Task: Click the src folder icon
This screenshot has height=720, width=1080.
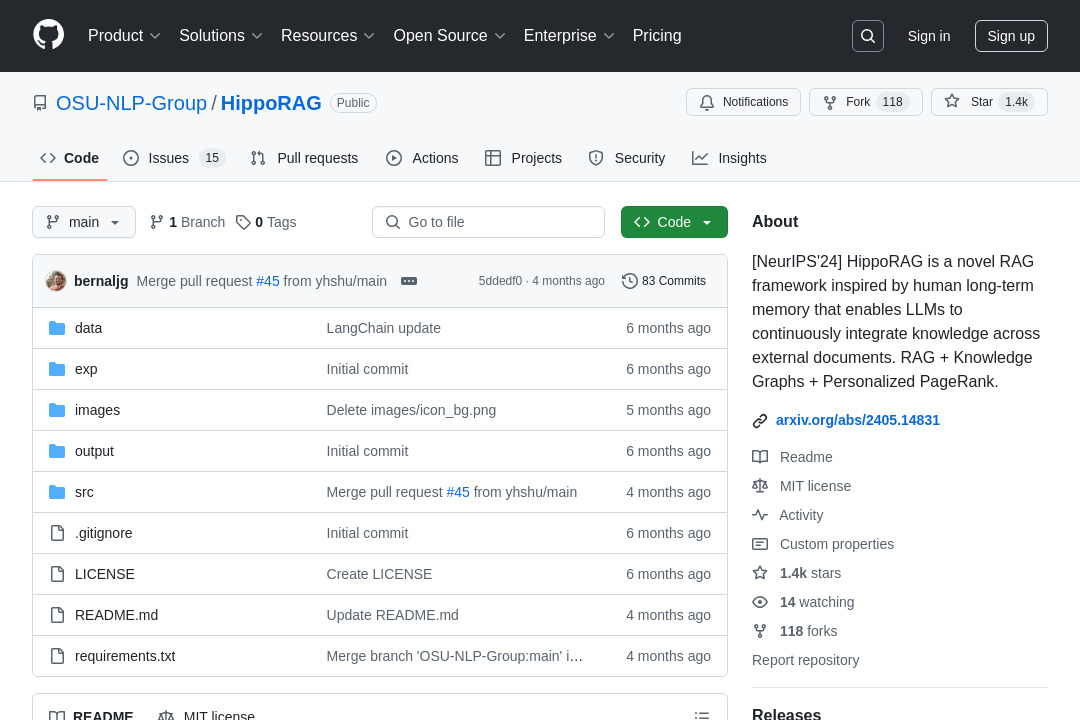Action: click(57, 492)
